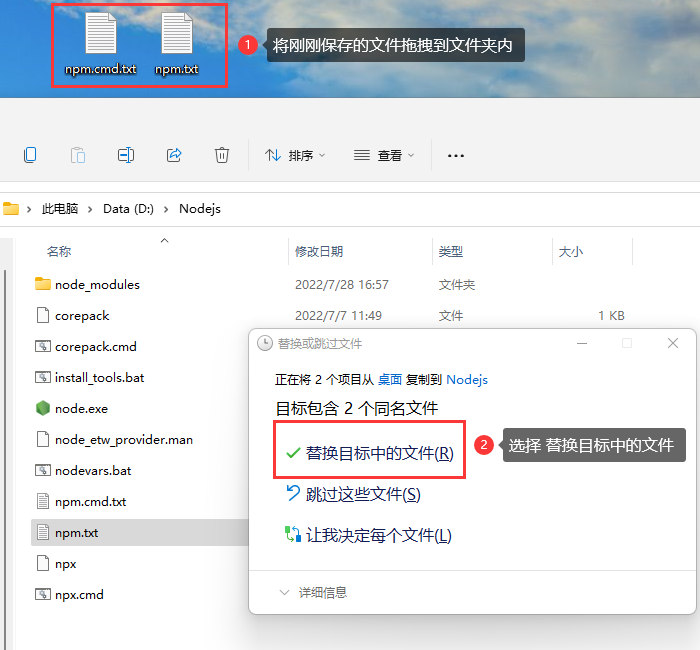Sort by 修改日期 column header
Image resolution: width=700 pixels, height=650 pixels.
pyautogui.click(x=319, y=251)
